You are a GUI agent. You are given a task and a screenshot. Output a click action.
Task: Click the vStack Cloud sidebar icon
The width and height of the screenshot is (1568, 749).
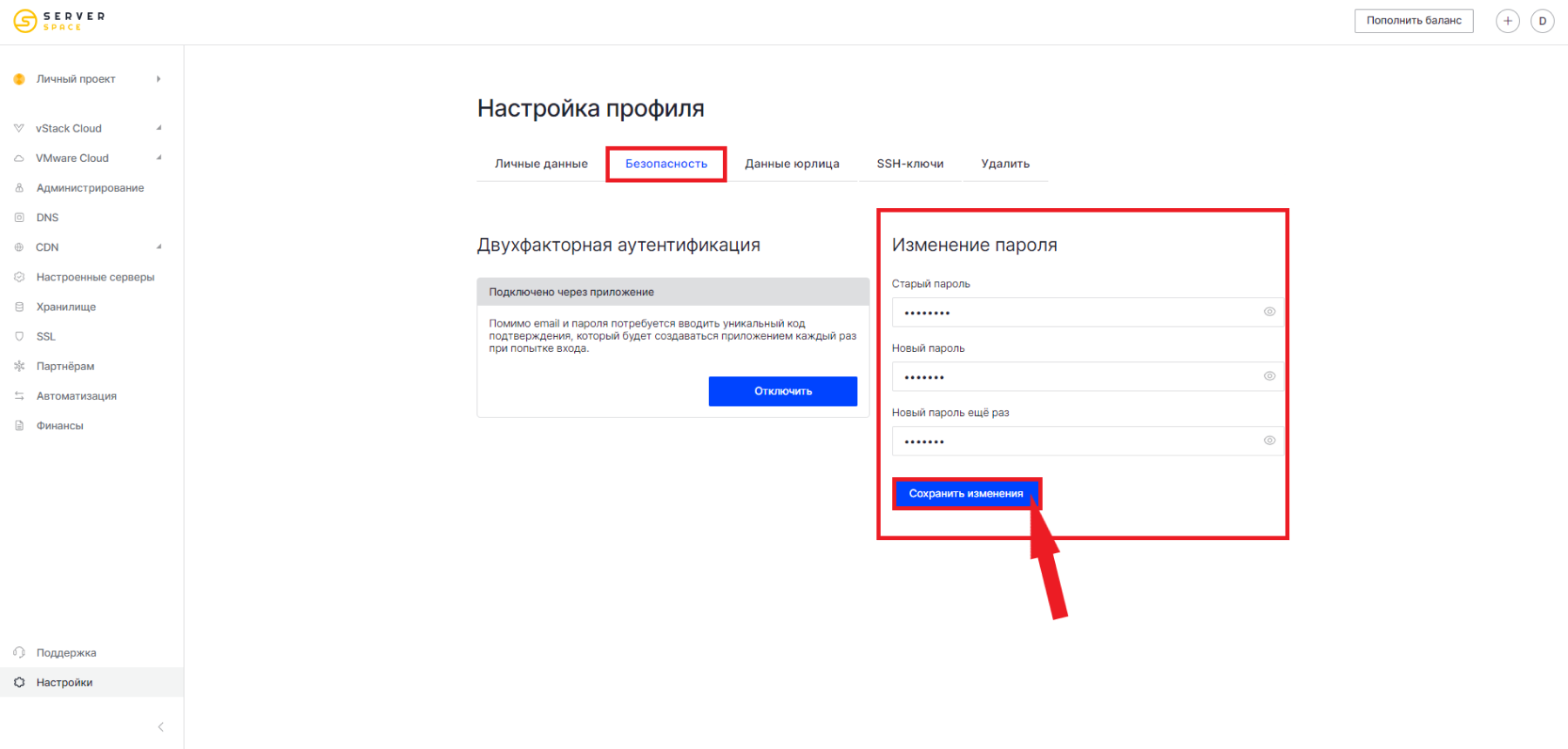pos(19,128)
